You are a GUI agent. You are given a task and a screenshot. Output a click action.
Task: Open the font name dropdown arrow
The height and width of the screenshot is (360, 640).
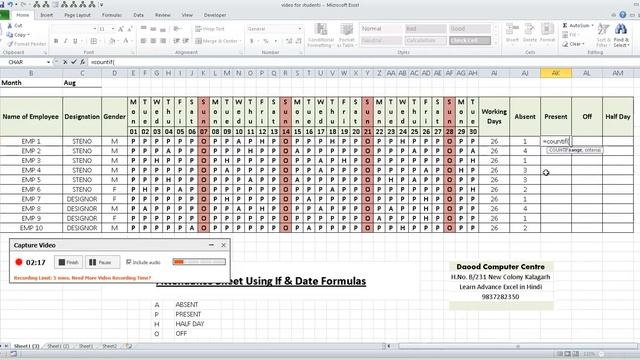(95, 29)
